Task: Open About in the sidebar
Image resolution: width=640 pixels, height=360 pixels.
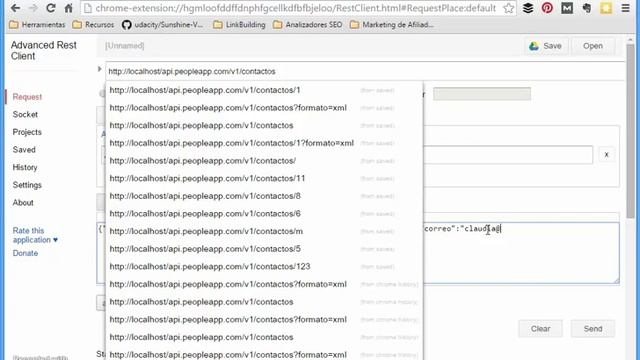Action: pos(23,202)
